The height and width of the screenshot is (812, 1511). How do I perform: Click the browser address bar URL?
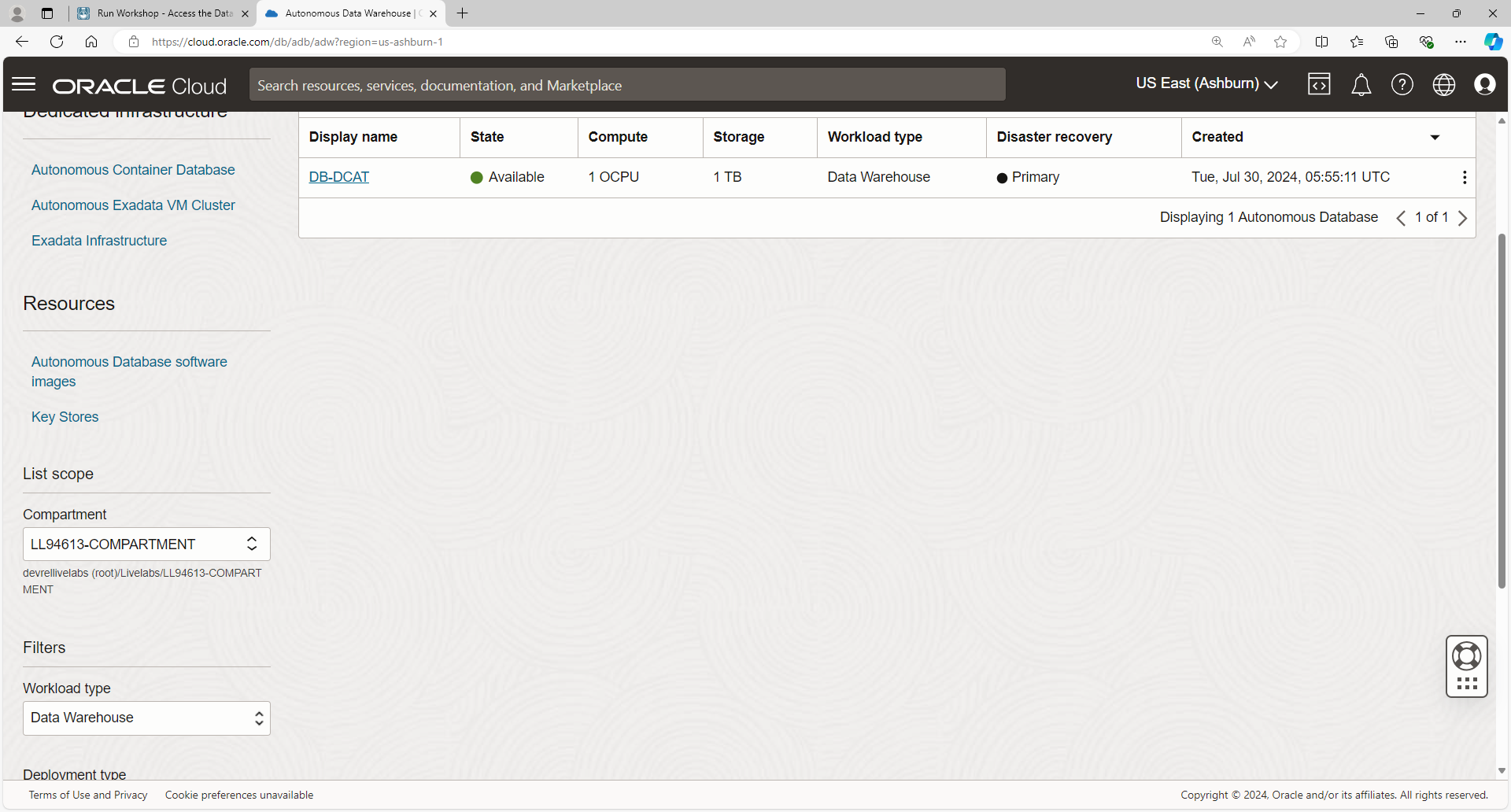[x=297, y=42]
